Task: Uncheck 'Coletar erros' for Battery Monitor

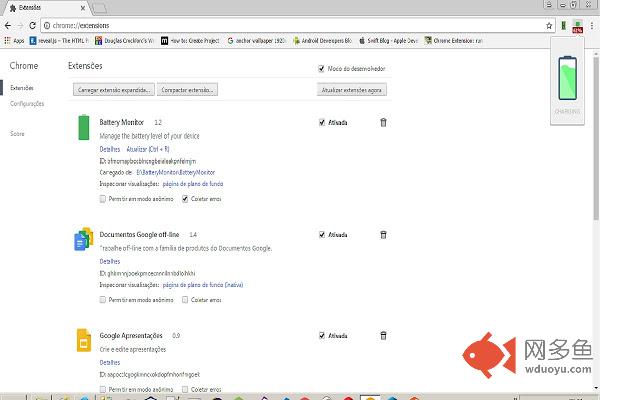Action: pyautogui.click(x=185, y=198)
